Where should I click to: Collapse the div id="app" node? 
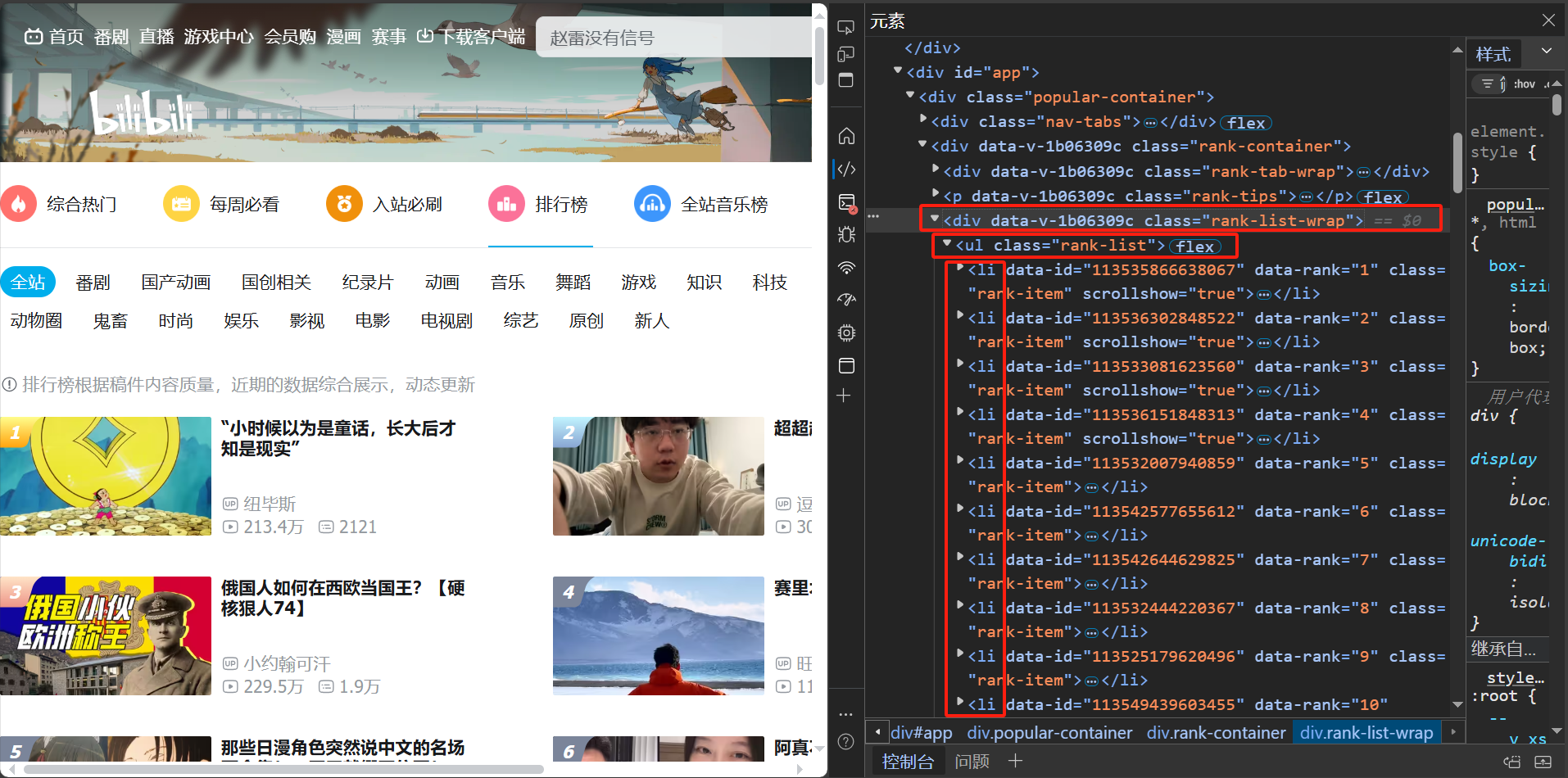coord(899,70)
